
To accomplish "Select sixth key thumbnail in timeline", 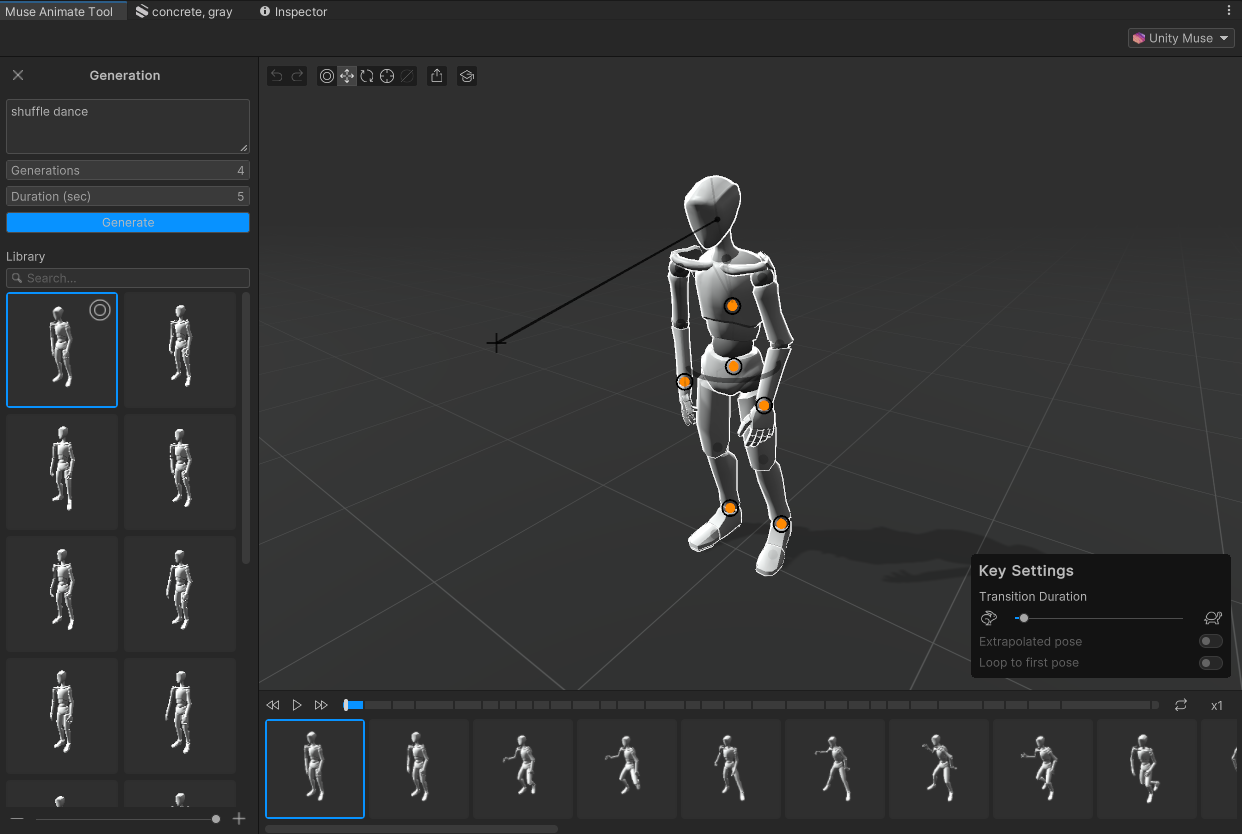I will click(835, 769).
